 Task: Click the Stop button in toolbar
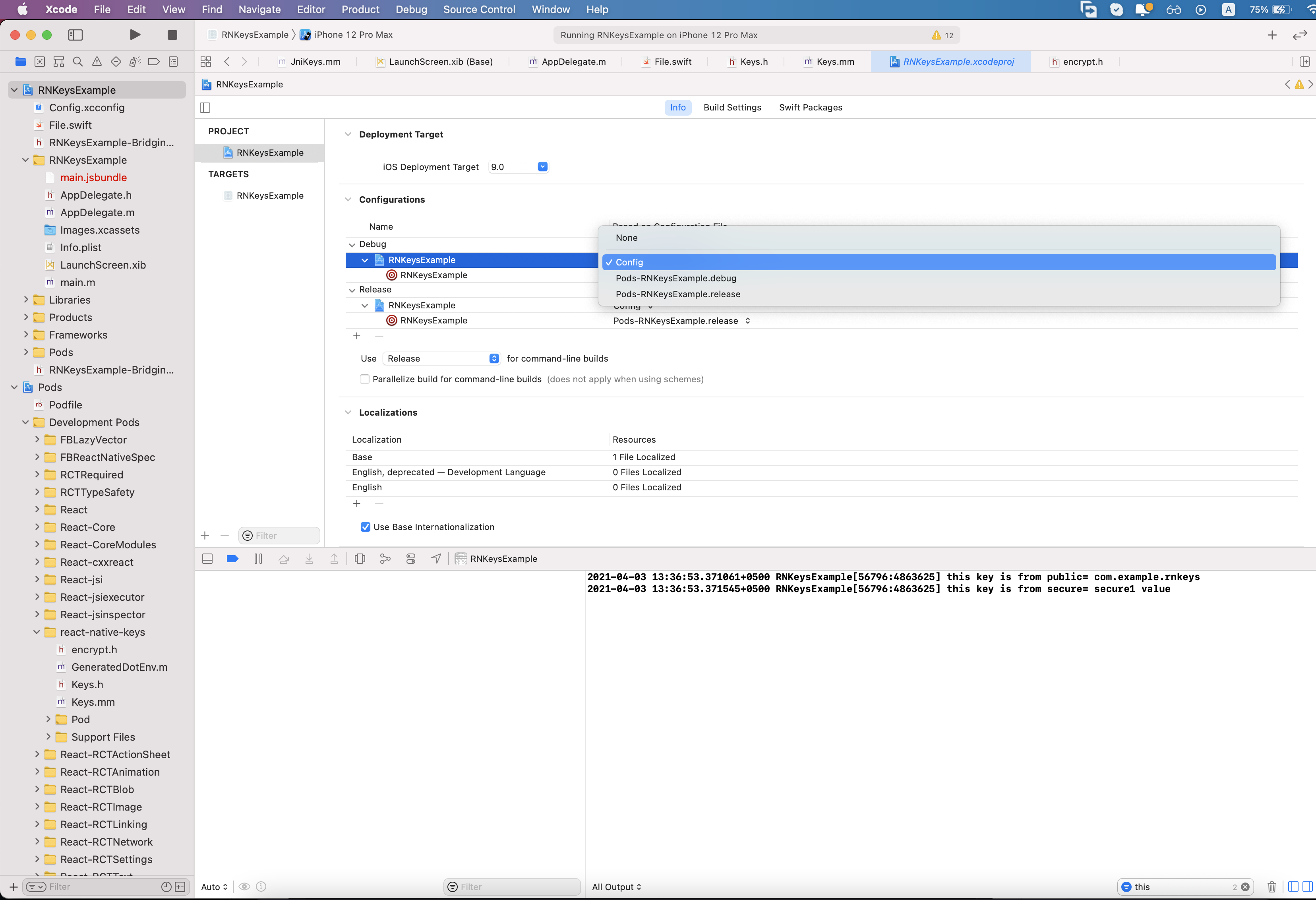(172, 35)
